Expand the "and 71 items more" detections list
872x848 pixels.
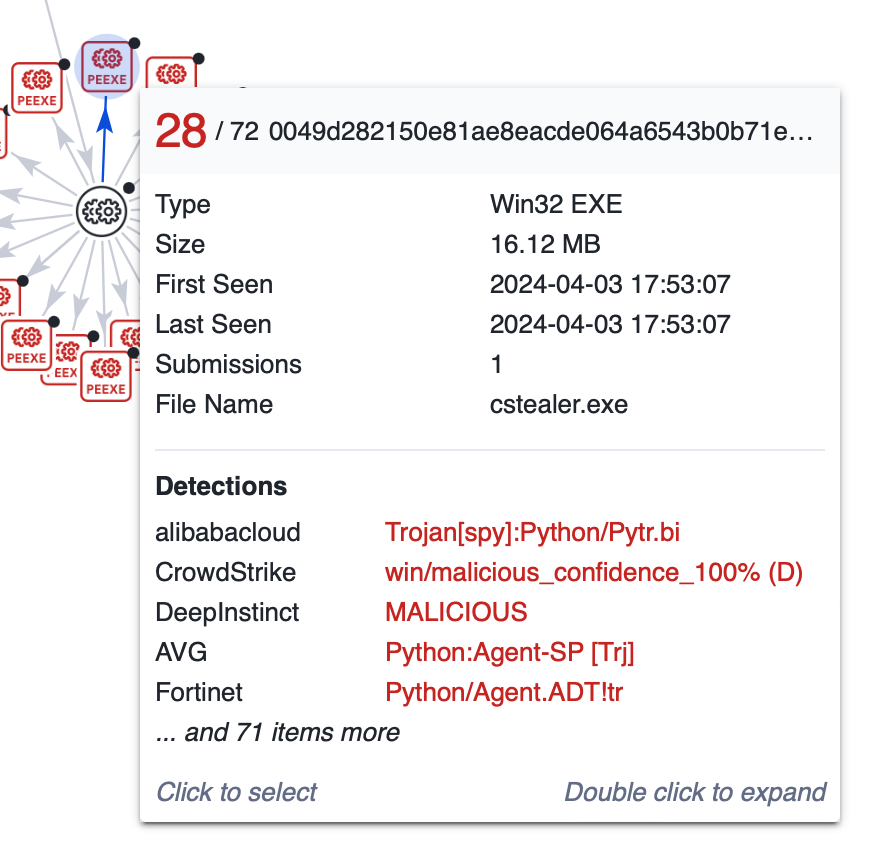point(278,732)
